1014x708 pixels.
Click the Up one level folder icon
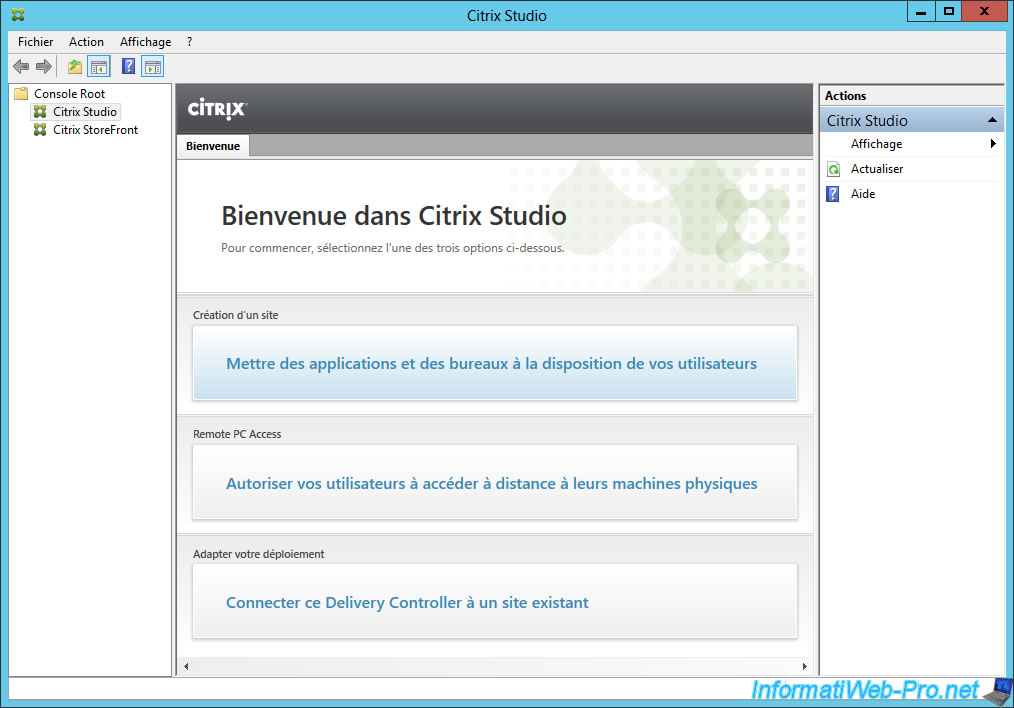click(x=75, y=67)
